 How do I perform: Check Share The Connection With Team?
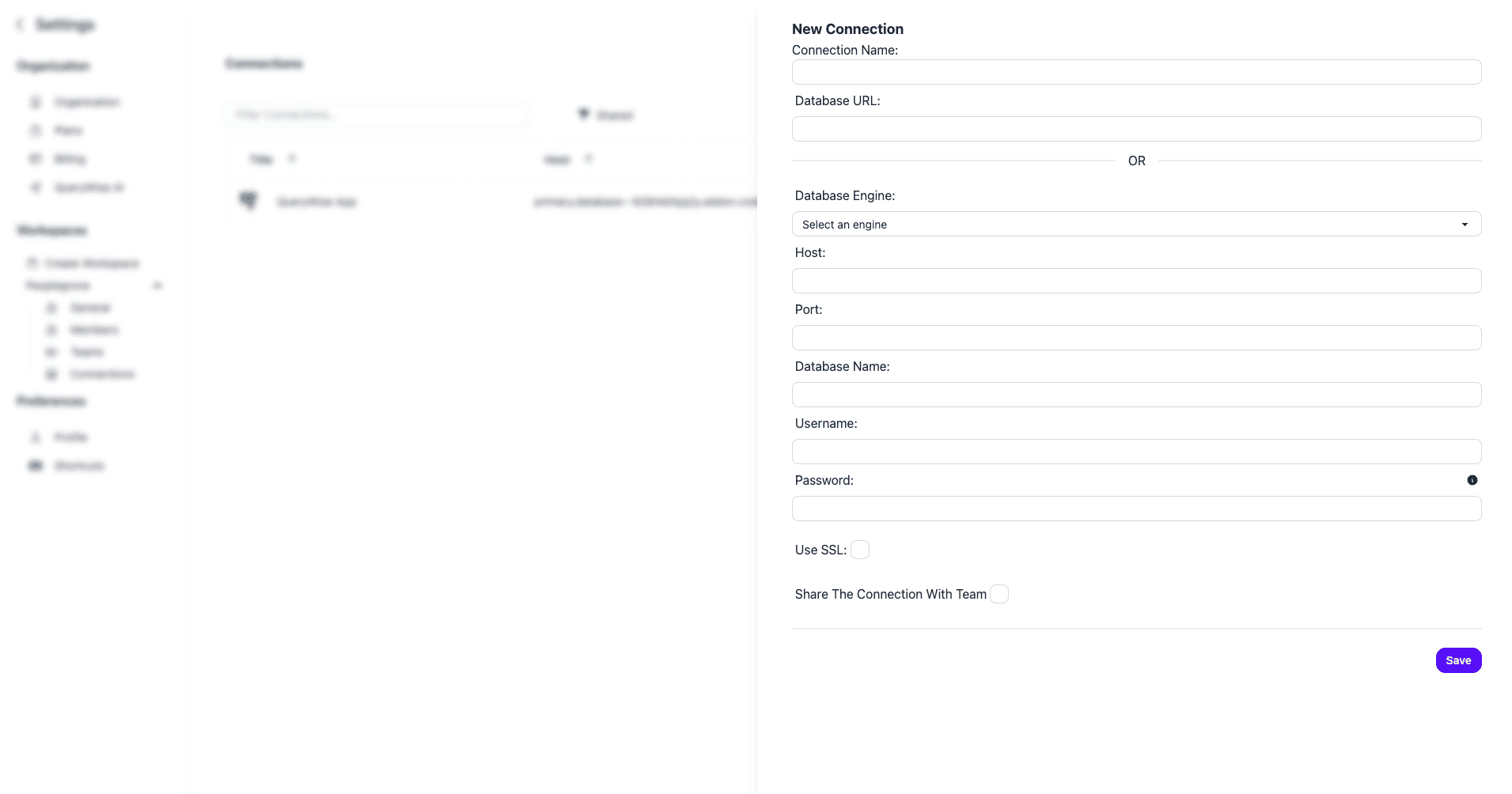coord(999,594)
